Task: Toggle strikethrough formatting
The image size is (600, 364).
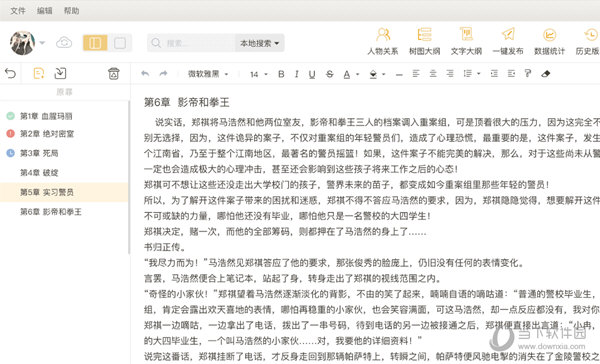Action: click(x=329, y=74)
